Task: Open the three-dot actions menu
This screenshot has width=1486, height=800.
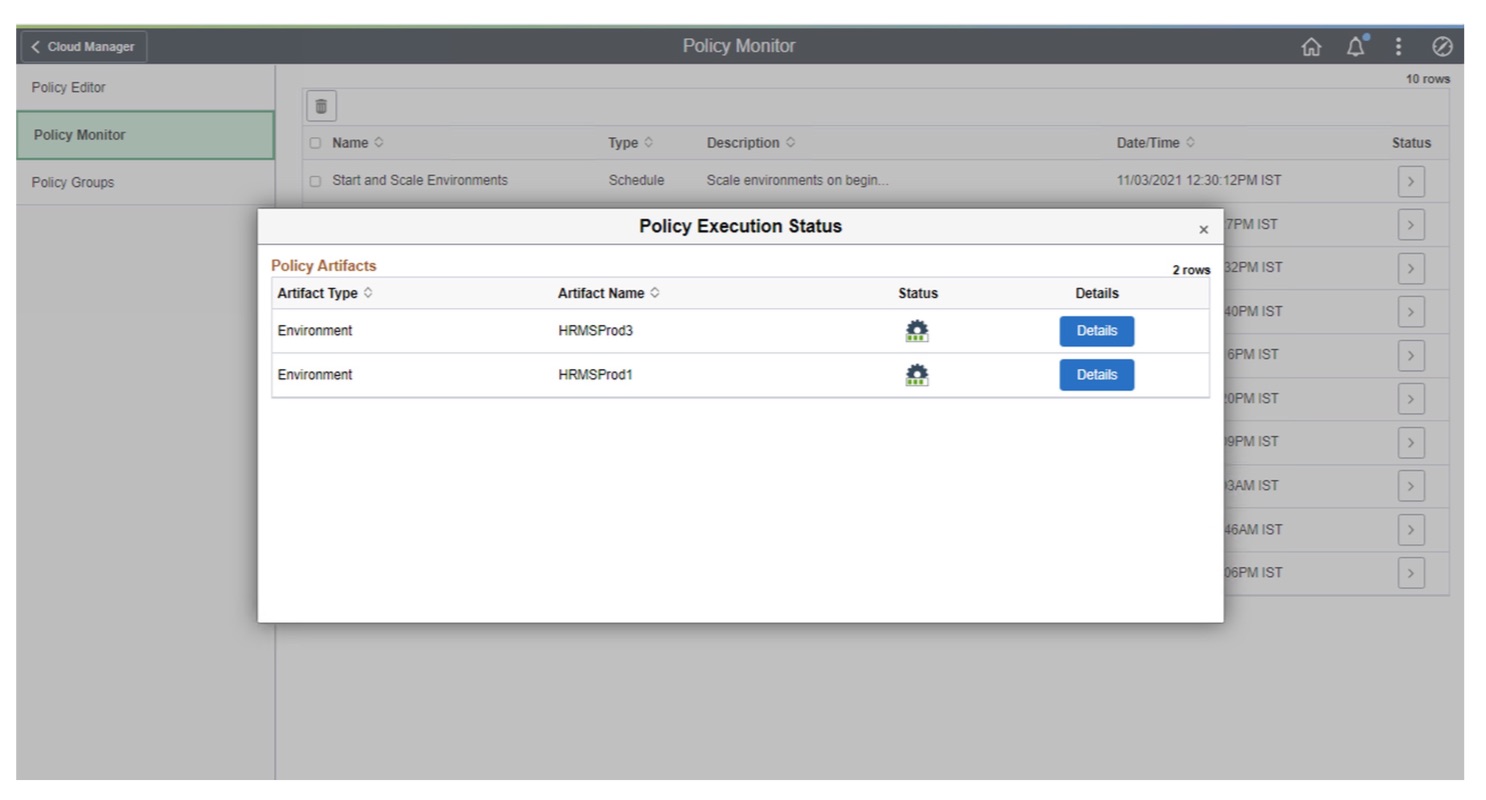Action: (x=1398, y=47)
